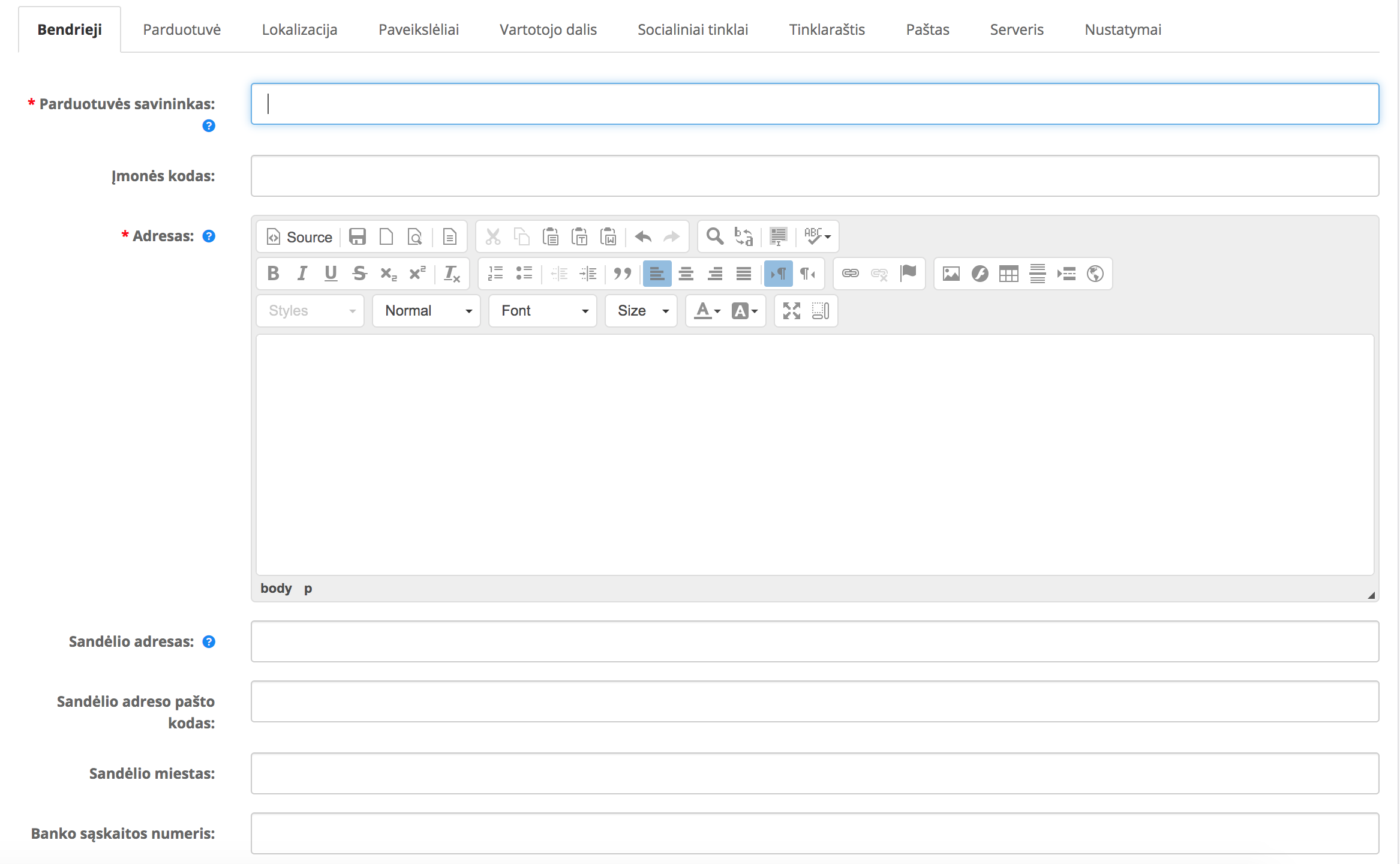Viewport: 1400px width, 864px height.
Task: Click the Justify alignment icon
Action: click(x=744, y=274)
